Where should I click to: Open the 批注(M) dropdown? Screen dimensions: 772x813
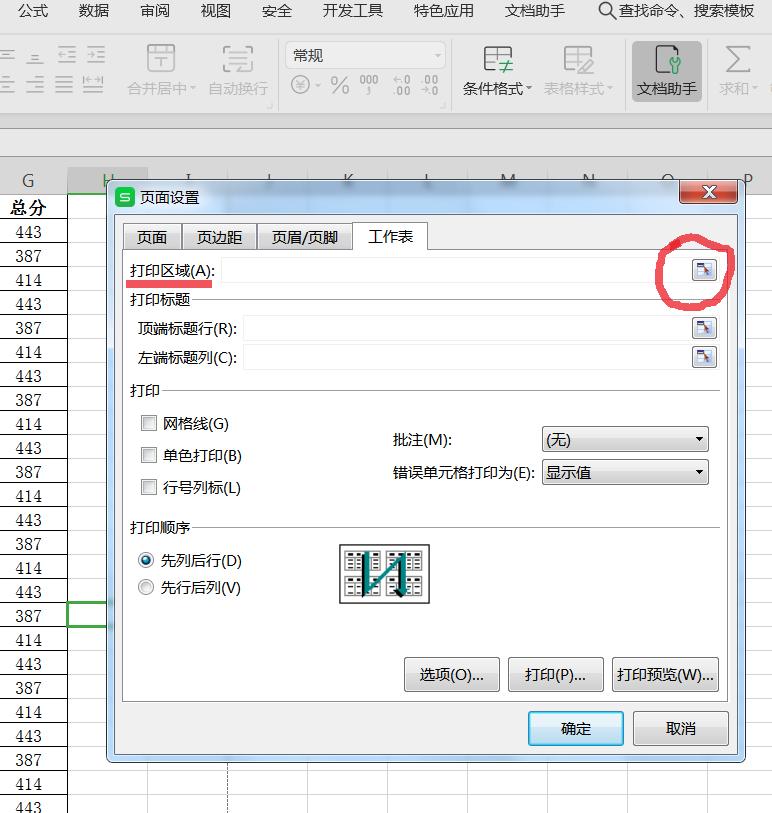[625, 440]
